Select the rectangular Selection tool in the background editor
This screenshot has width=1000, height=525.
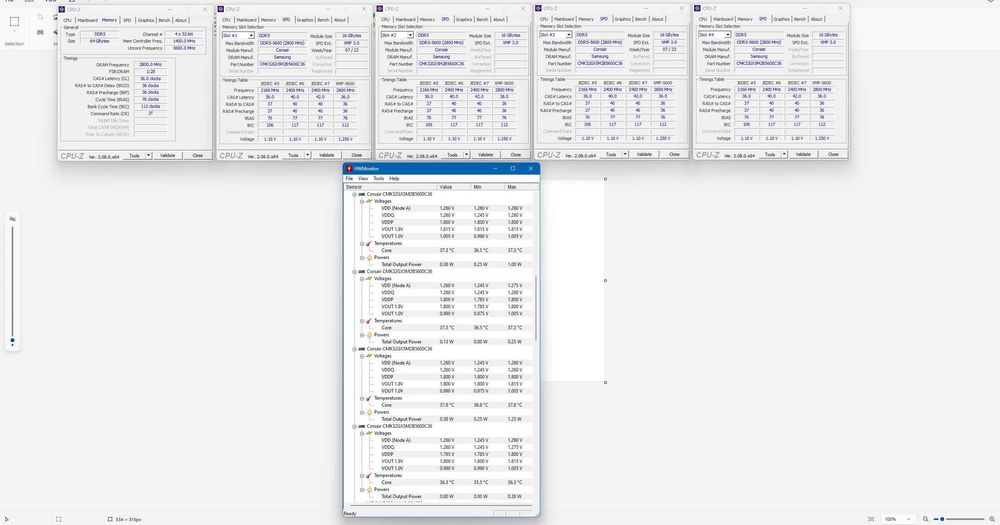(x=14, y=21)
